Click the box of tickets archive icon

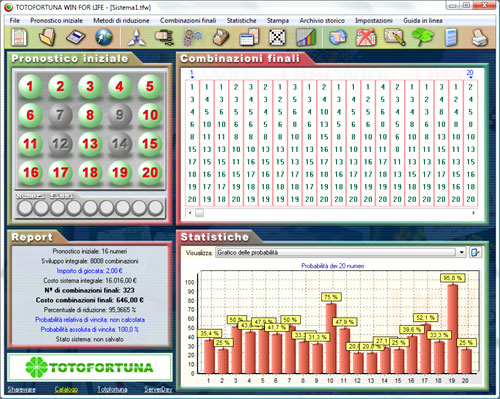(221, 37)
